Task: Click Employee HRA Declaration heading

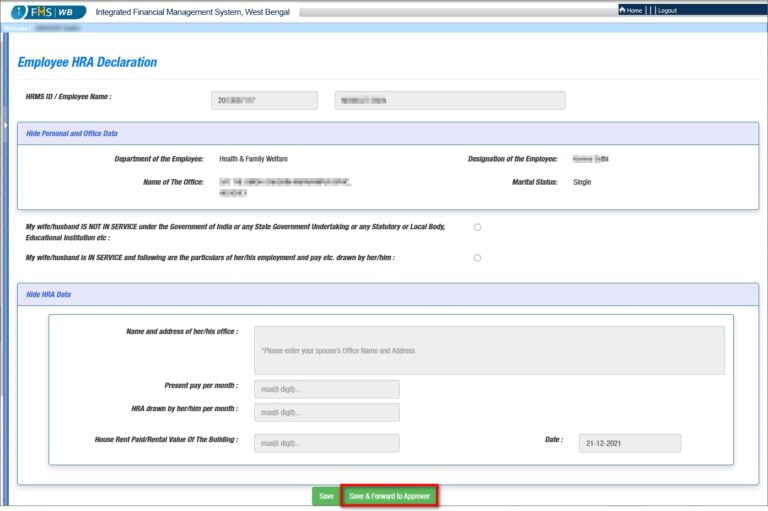Action: point(87,62)
